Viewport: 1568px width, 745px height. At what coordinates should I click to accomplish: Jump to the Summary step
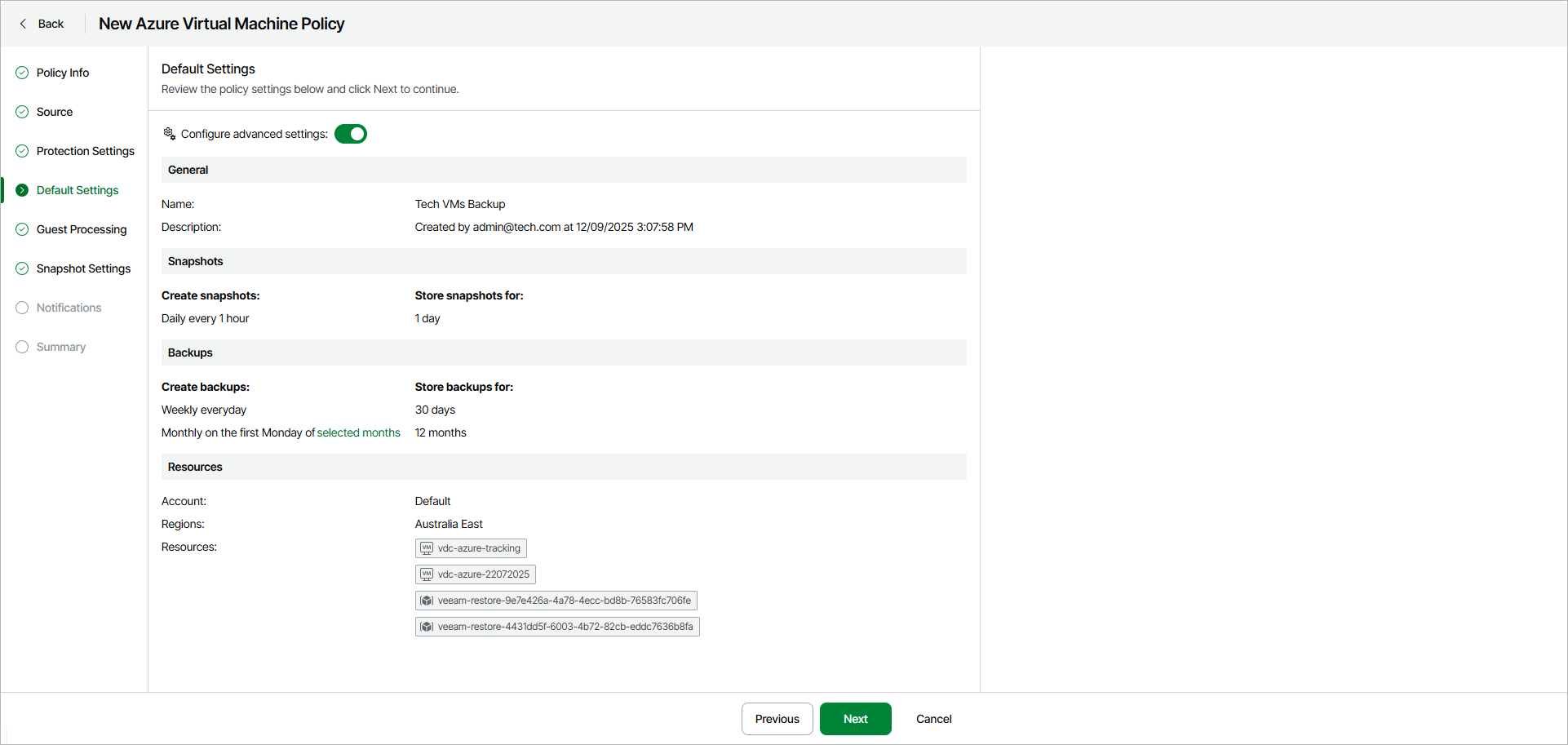pyautogui.click(x=61, y=347)
